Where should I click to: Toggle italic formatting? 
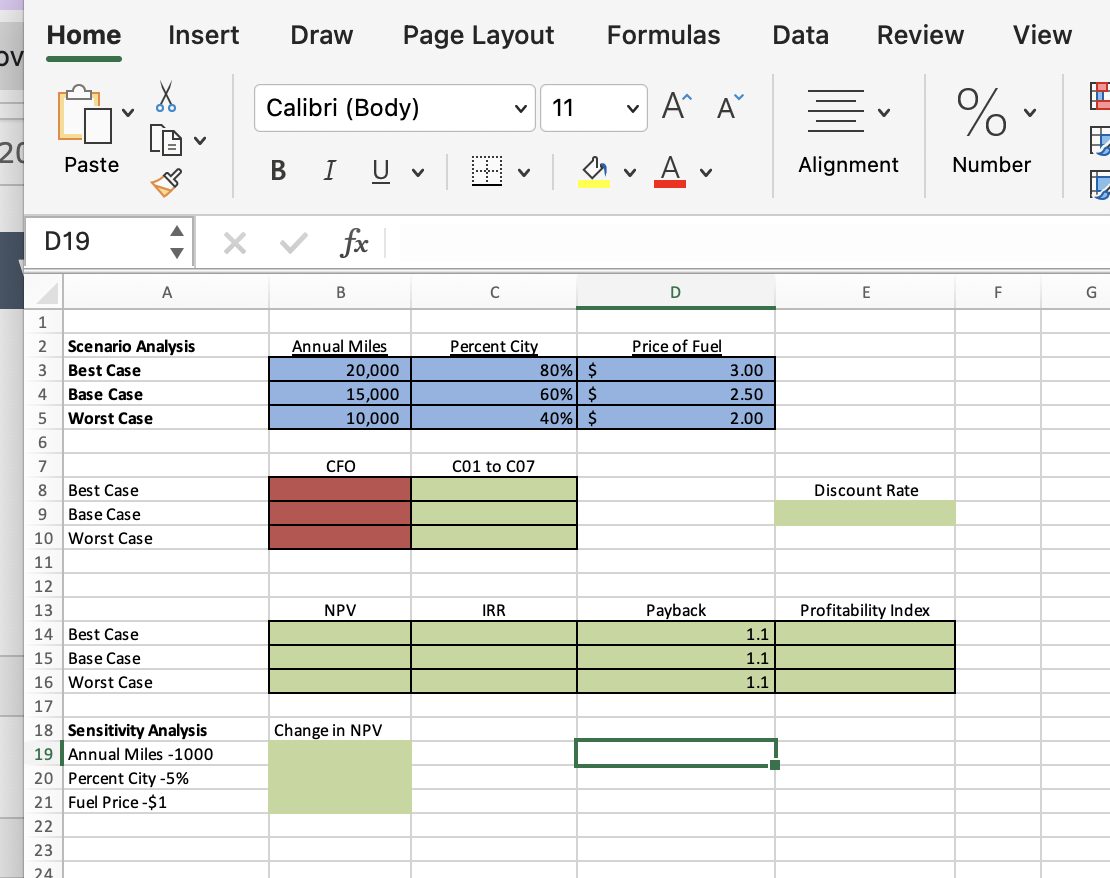pyautogui.click(x=329, y=170)
